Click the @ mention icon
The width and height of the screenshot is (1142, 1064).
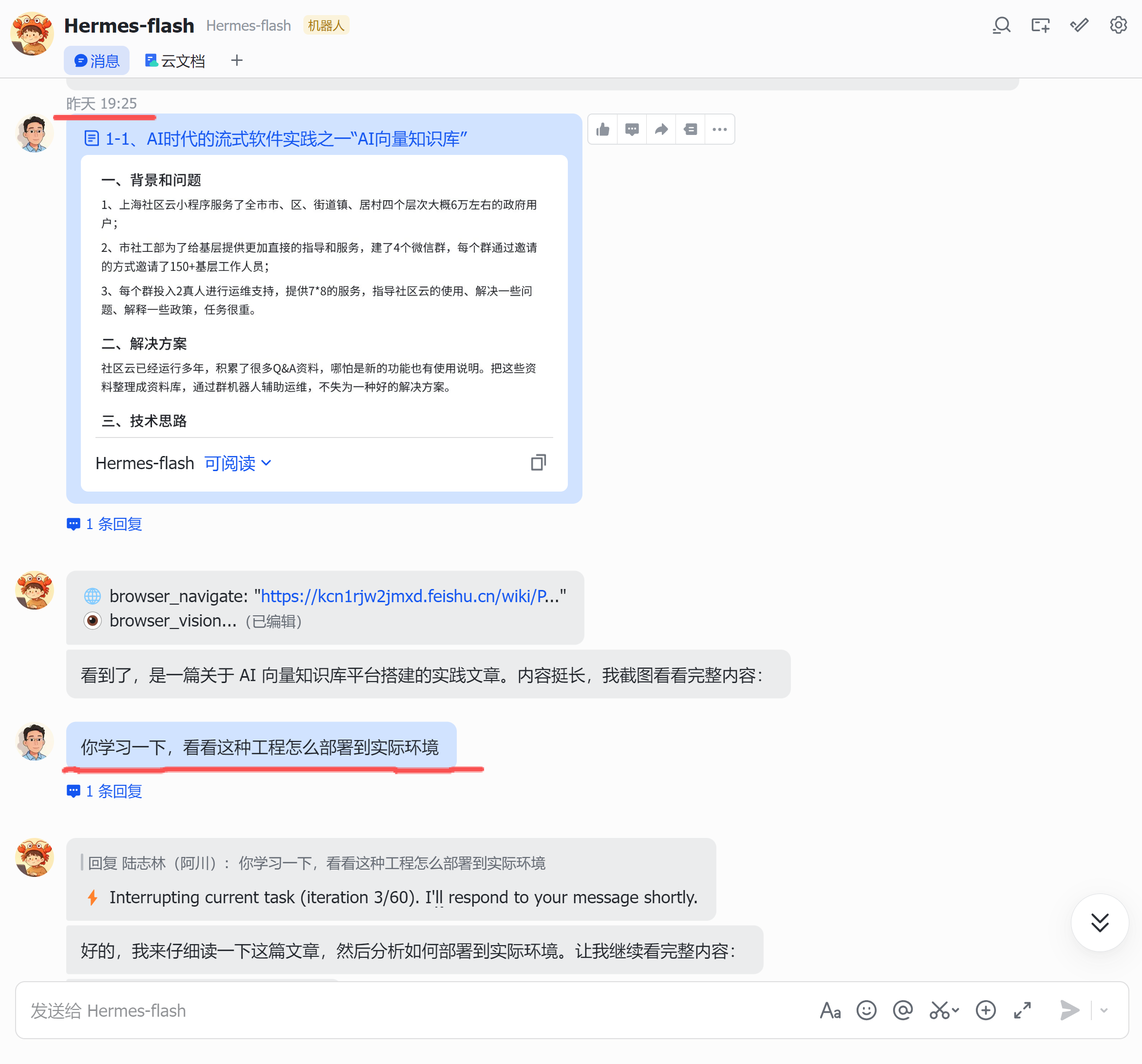click(x=903, y=1010)
